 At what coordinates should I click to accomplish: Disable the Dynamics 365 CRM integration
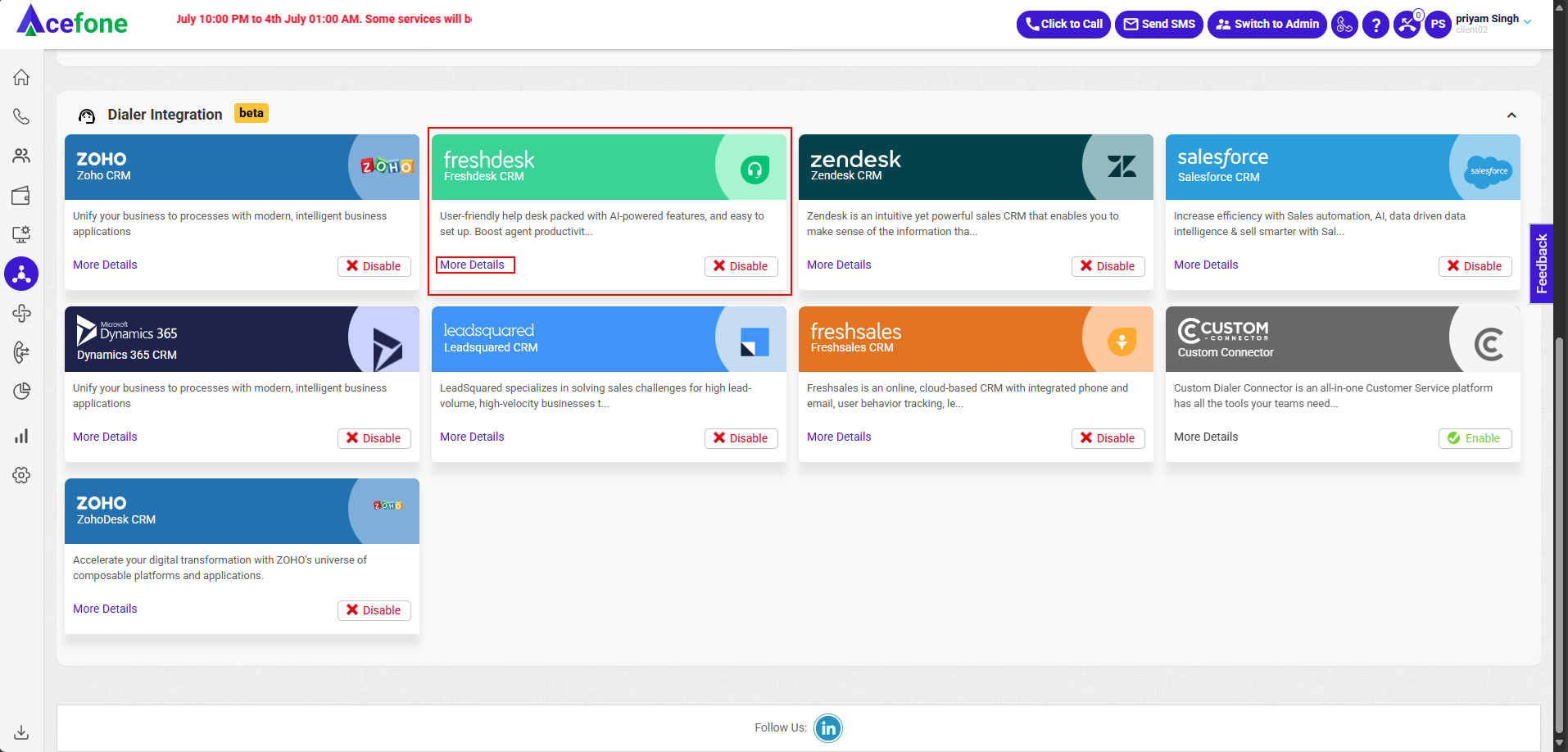374,438
